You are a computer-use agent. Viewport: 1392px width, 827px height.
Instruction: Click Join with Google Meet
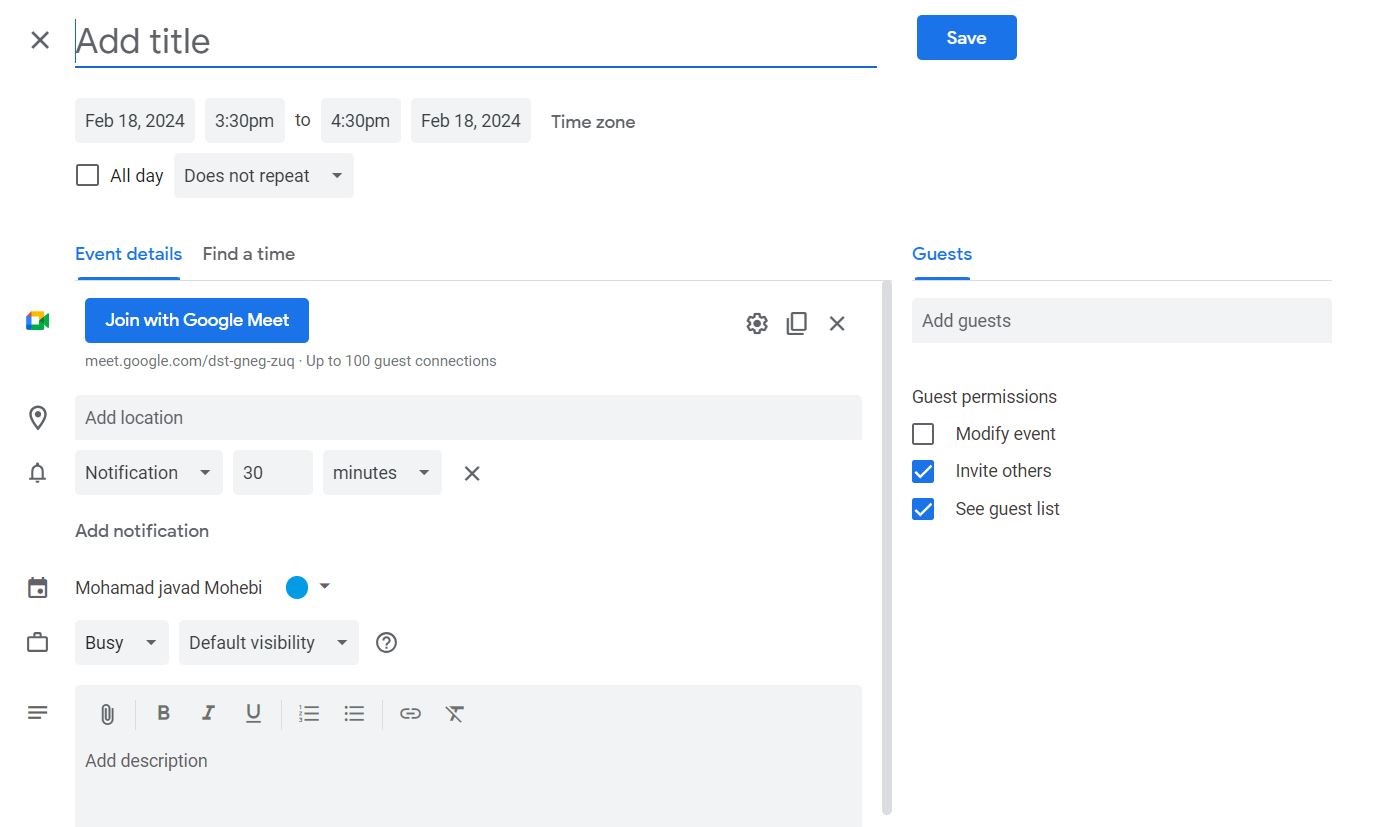197,320
